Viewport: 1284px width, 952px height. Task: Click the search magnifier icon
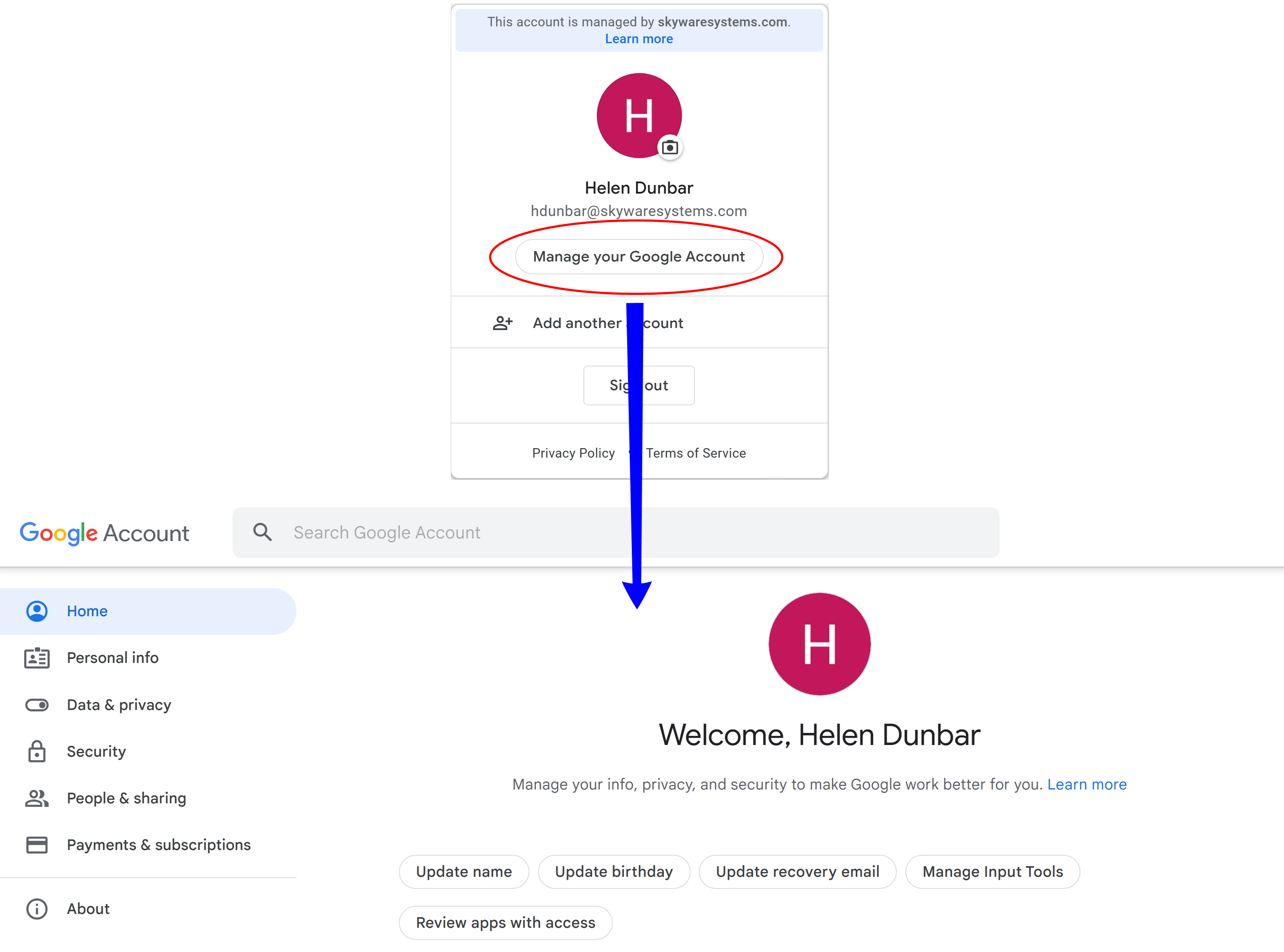tap(262, 532)
